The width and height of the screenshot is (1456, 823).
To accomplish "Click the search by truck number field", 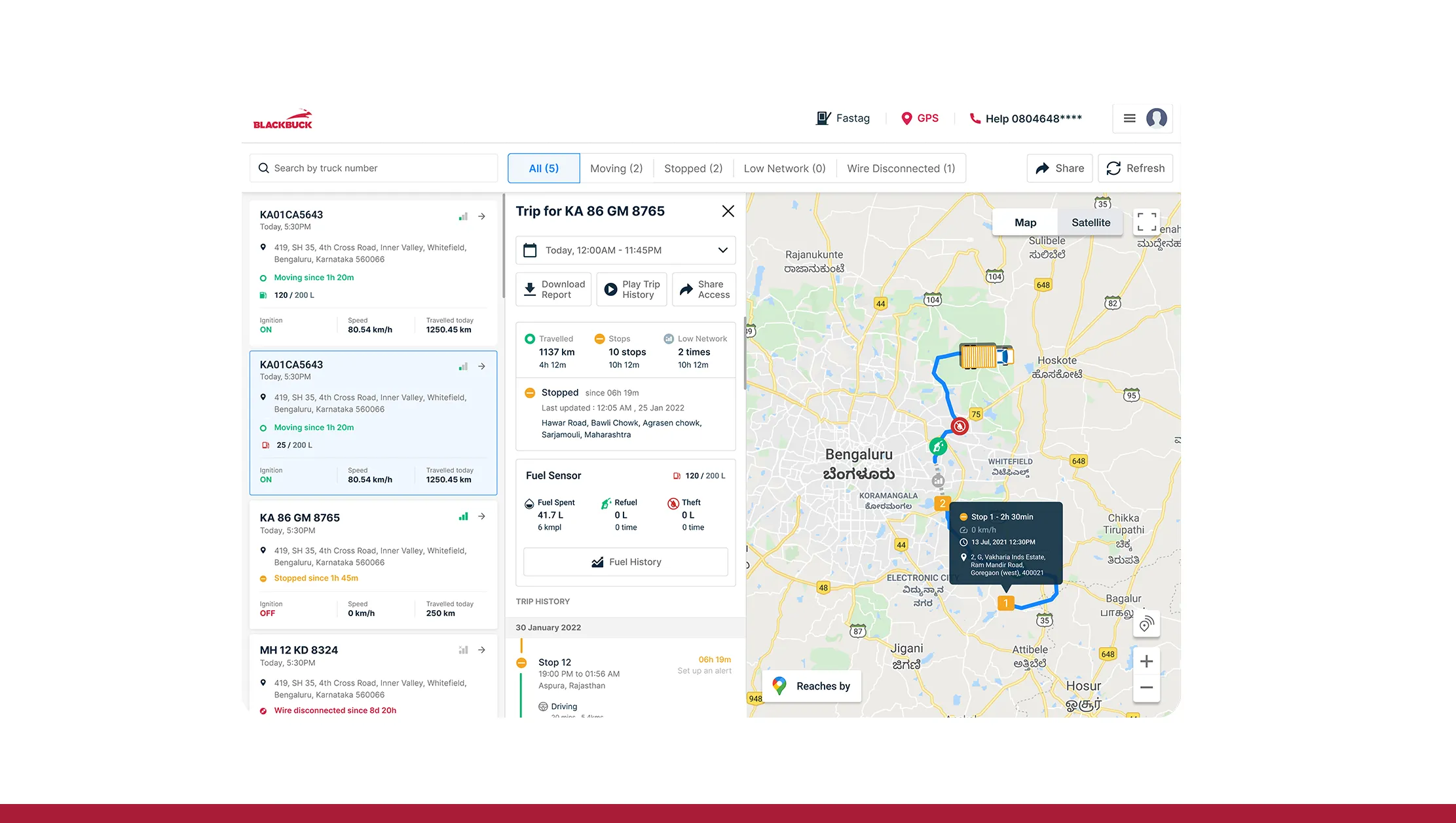I will click(x=373, y=168).
